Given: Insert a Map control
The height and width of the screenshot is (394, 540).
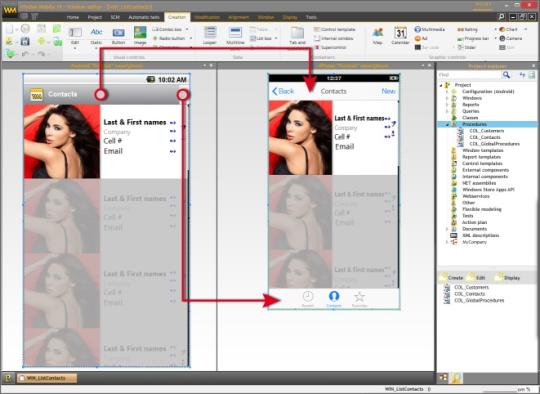Looking at the screenshot, I should click(x=378, y=36).
